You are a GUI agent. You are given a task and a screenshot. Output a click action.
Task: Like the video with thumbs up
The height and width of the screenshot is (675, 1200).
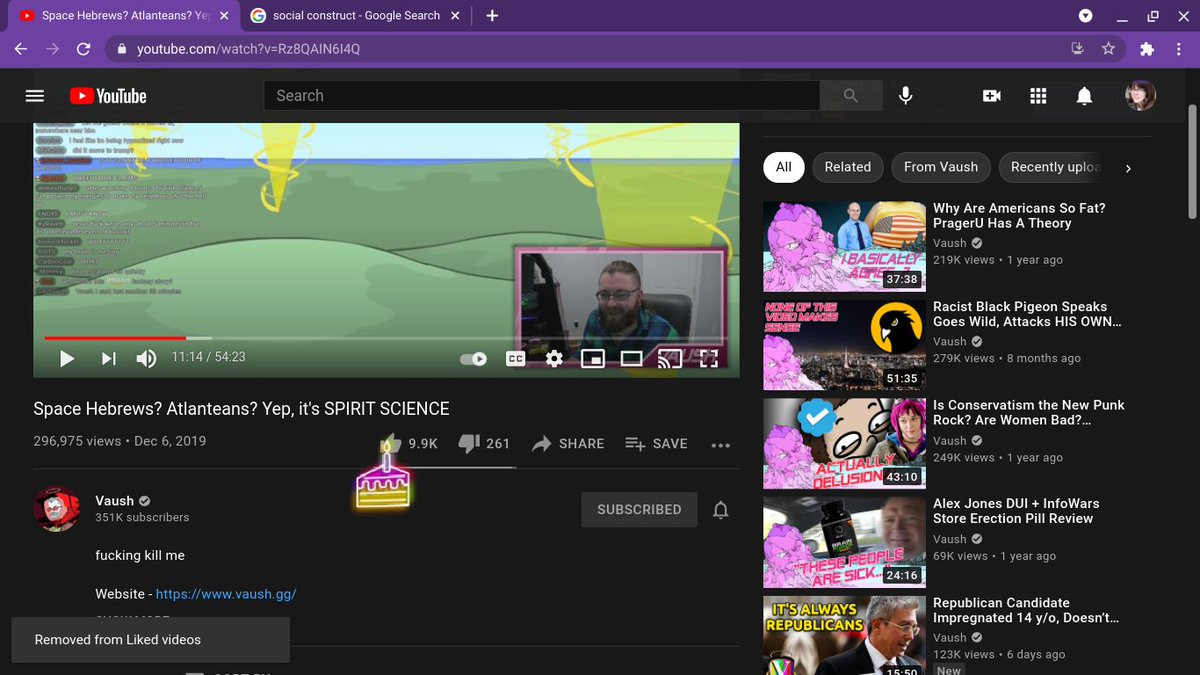[409, 443]
